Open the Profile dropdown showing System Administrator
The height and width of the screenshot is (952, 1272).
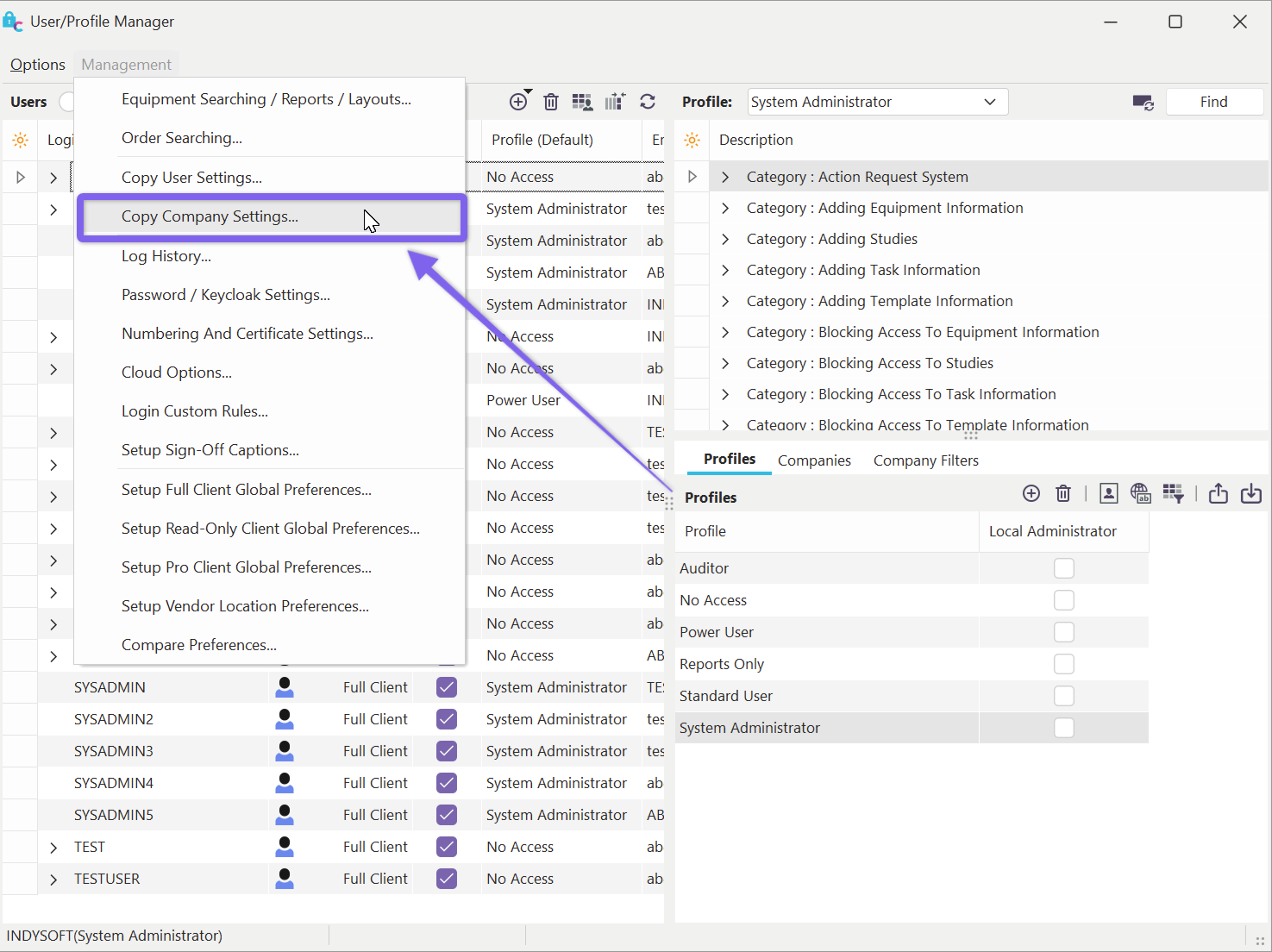click(989, 102)
